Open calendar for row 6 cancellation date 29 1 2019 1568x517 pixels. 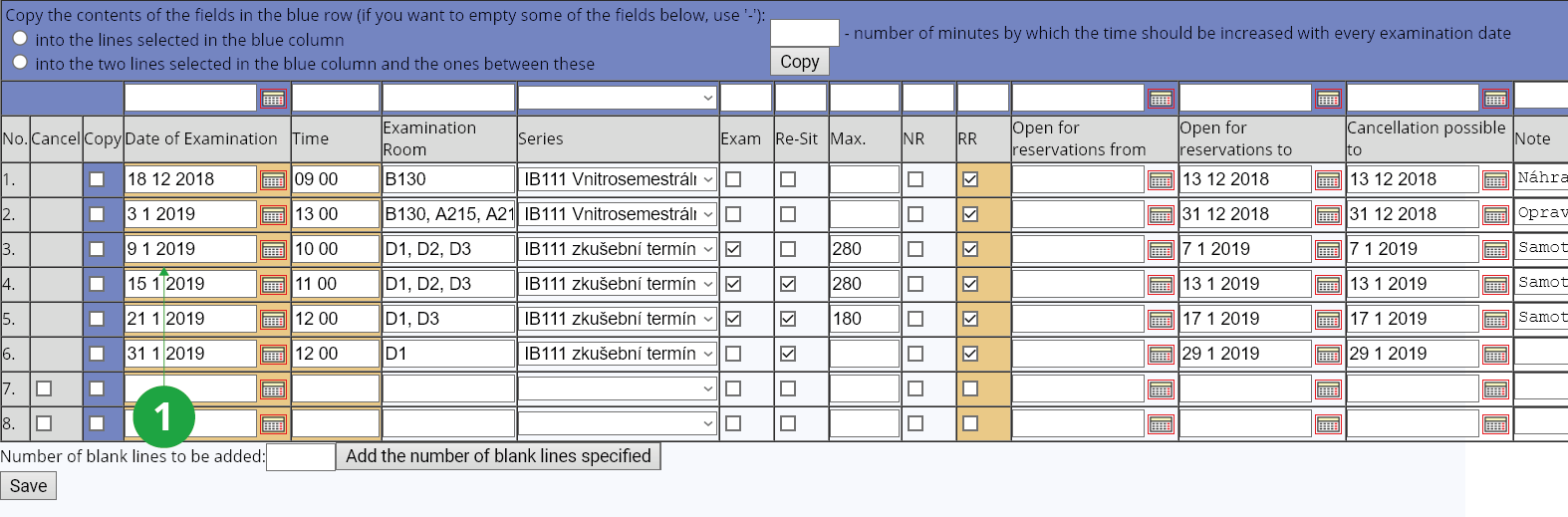pos(1495,355)
